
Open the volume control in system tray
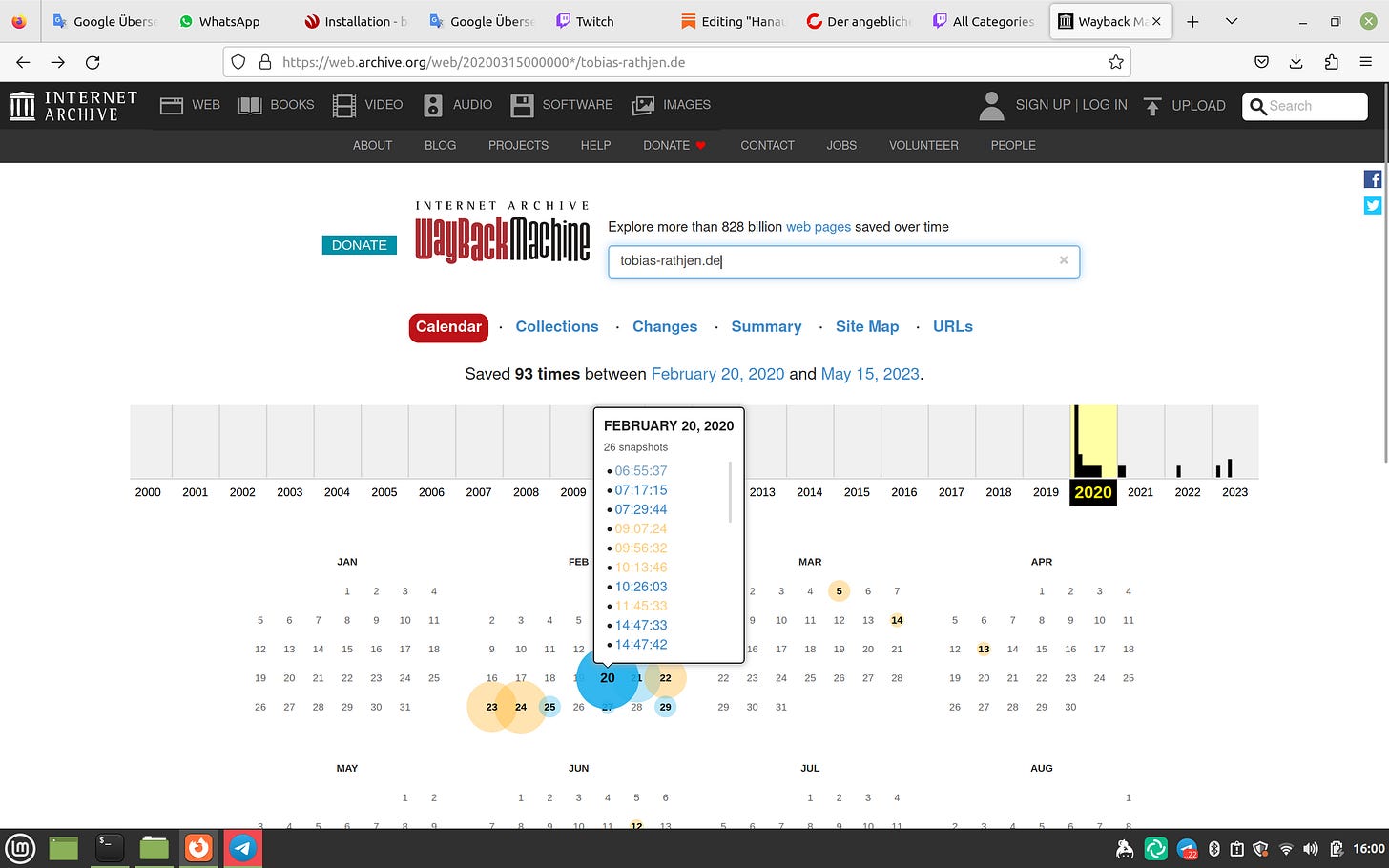click(1311, 849)
